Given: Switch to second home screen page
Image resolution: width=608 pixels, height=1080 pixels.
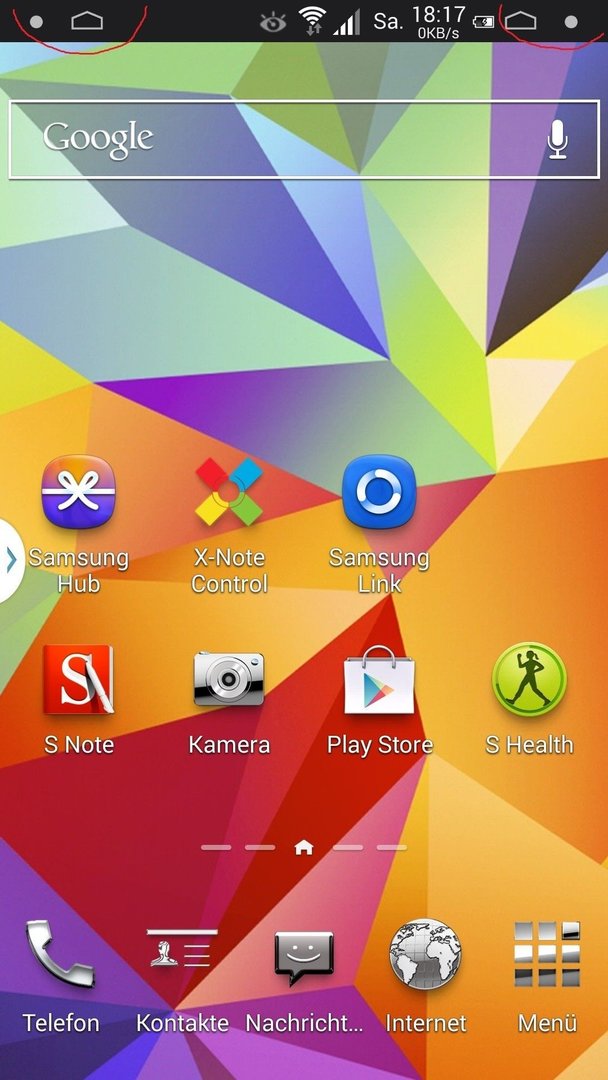Looking at the screenshot, I should click(260, 848).
